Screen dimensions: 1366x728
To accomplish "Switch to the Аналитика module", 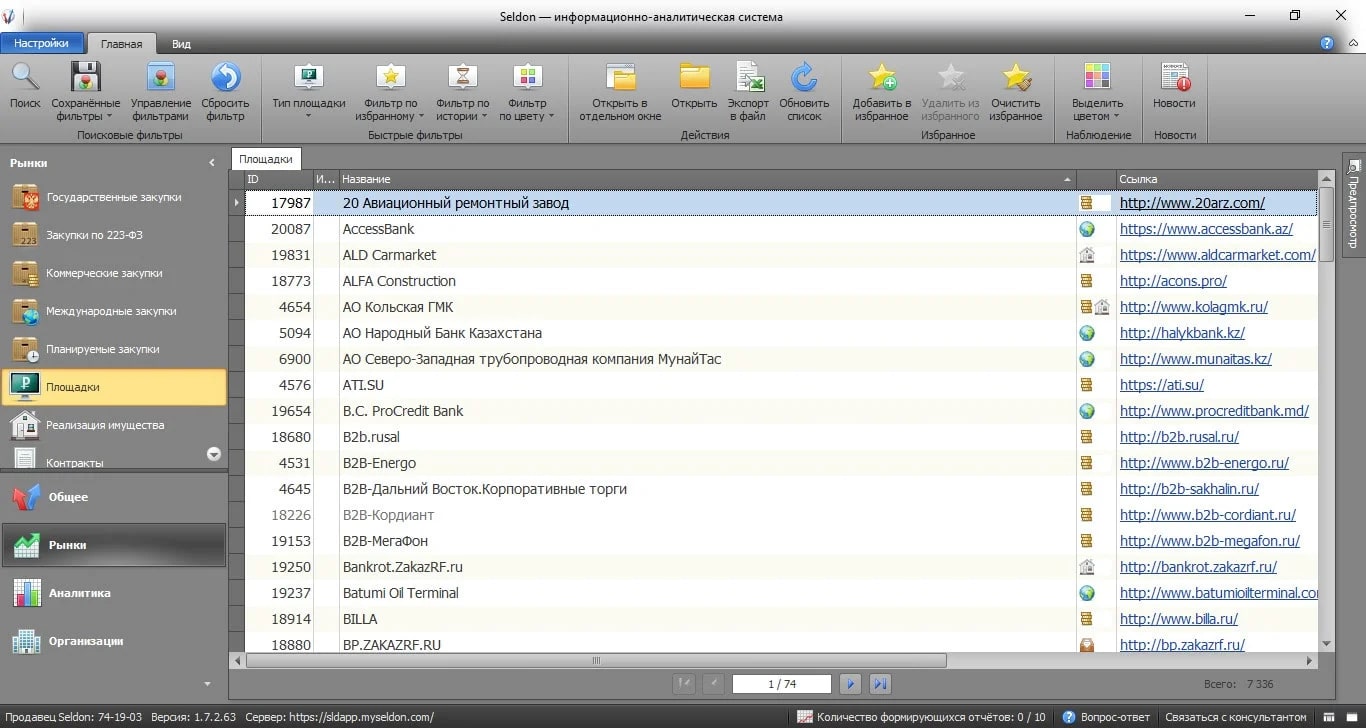I will coord(114,593).
